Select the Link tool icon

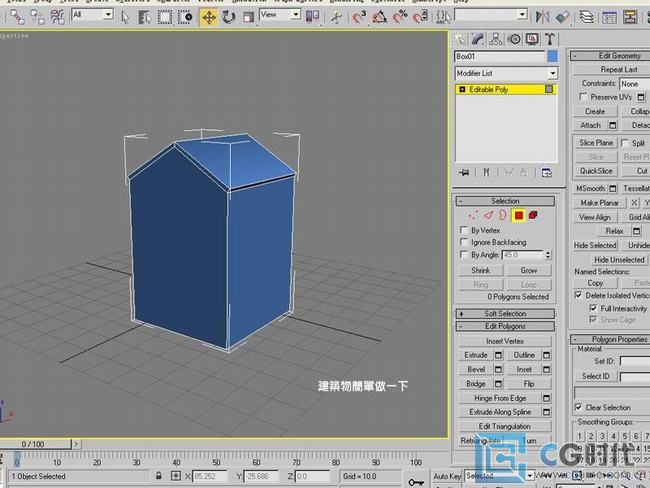coord(17,17)
